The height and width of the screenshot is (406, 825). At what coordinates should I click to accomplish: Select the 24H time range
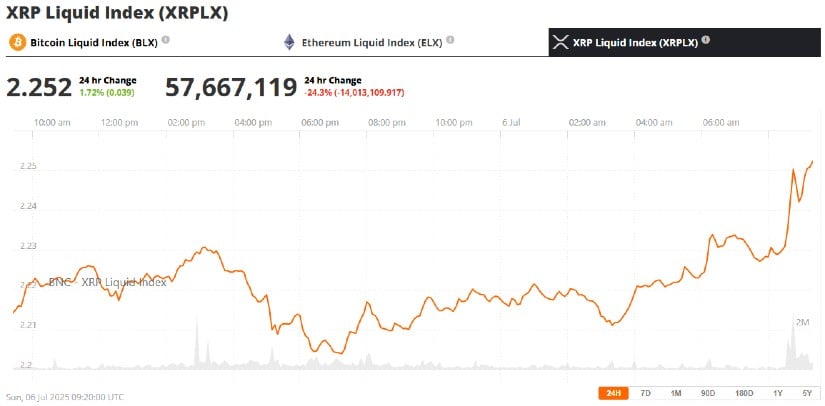[x=613, y=393]
